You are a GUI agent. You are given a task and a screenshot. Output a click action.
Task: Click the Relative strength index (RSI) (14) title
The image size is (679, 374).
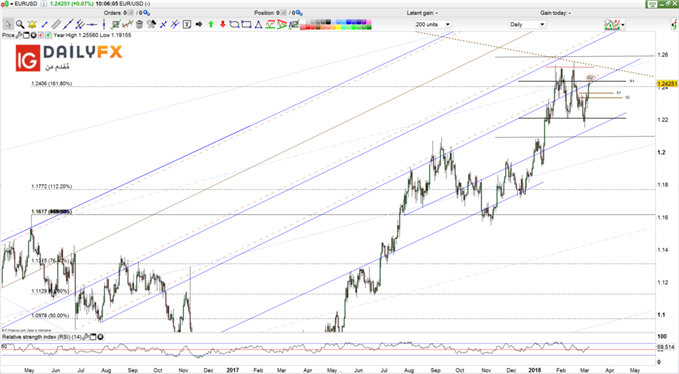pos(42,337)
